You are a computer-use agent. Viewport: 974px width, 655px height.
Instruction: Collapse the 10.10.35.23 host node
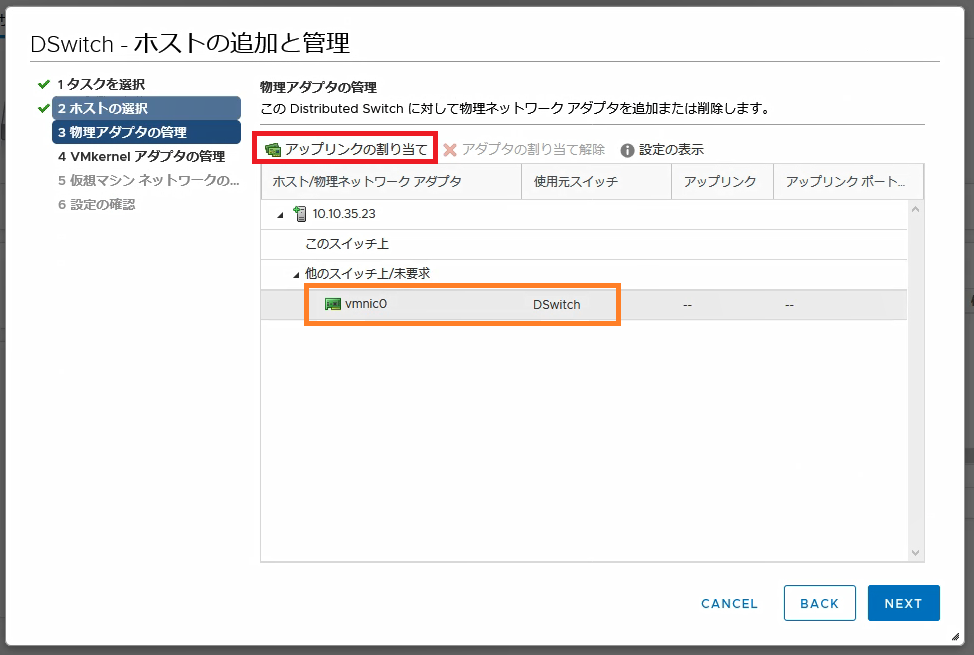[280, 214]
